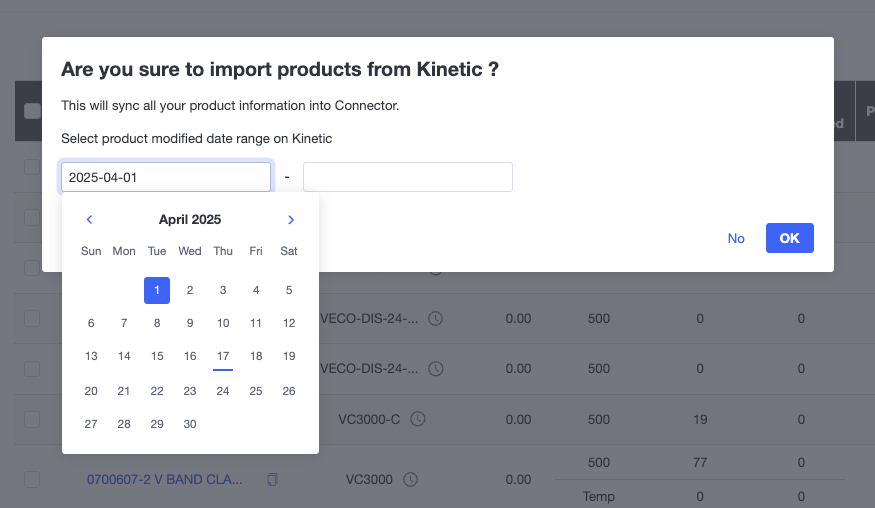Choose April 12 in calendar
Viewport: 875px width, 508px height.
click(289, 323)
